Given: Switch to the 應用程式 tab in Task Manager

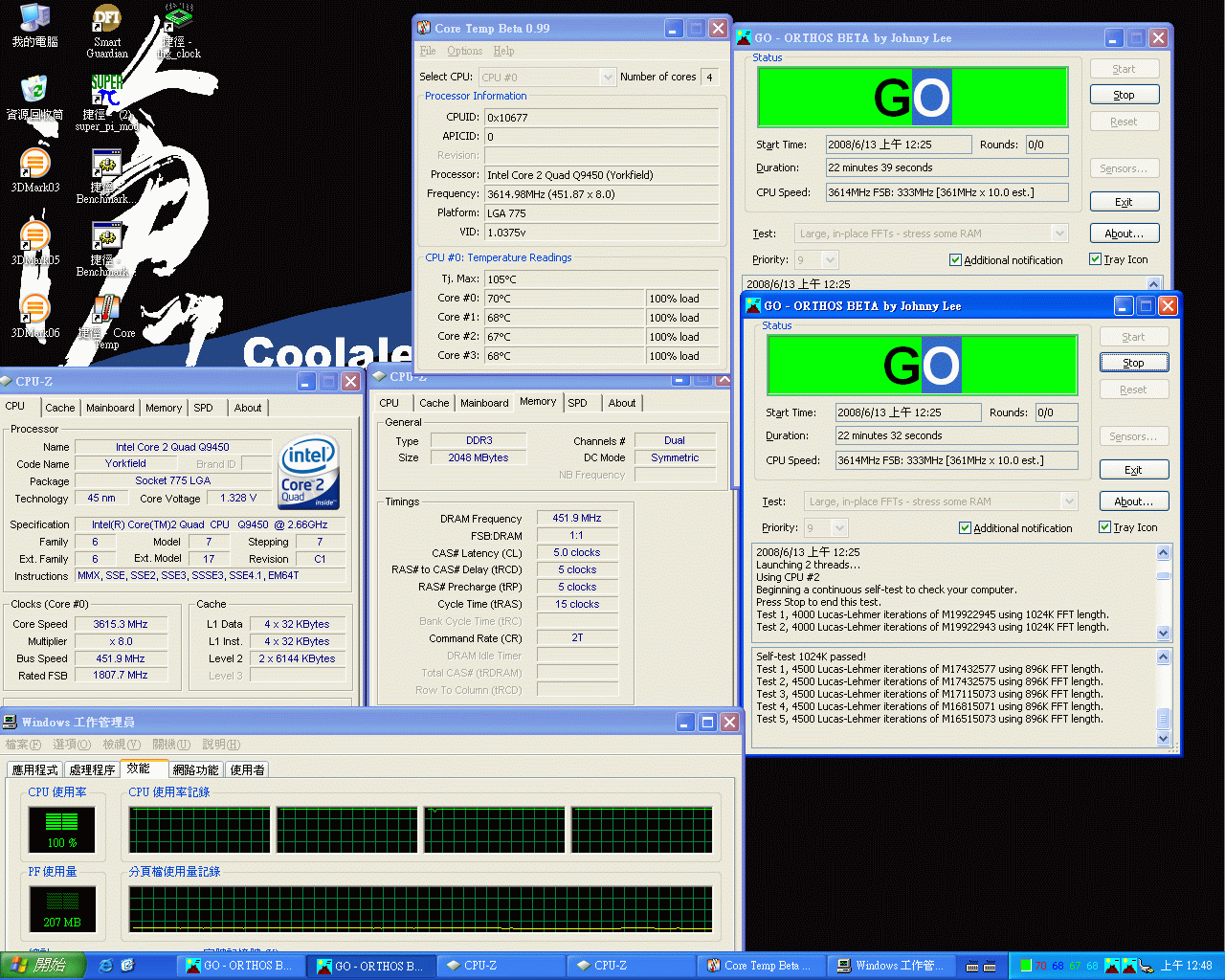Looking at the screenshot, I should 35,769.
